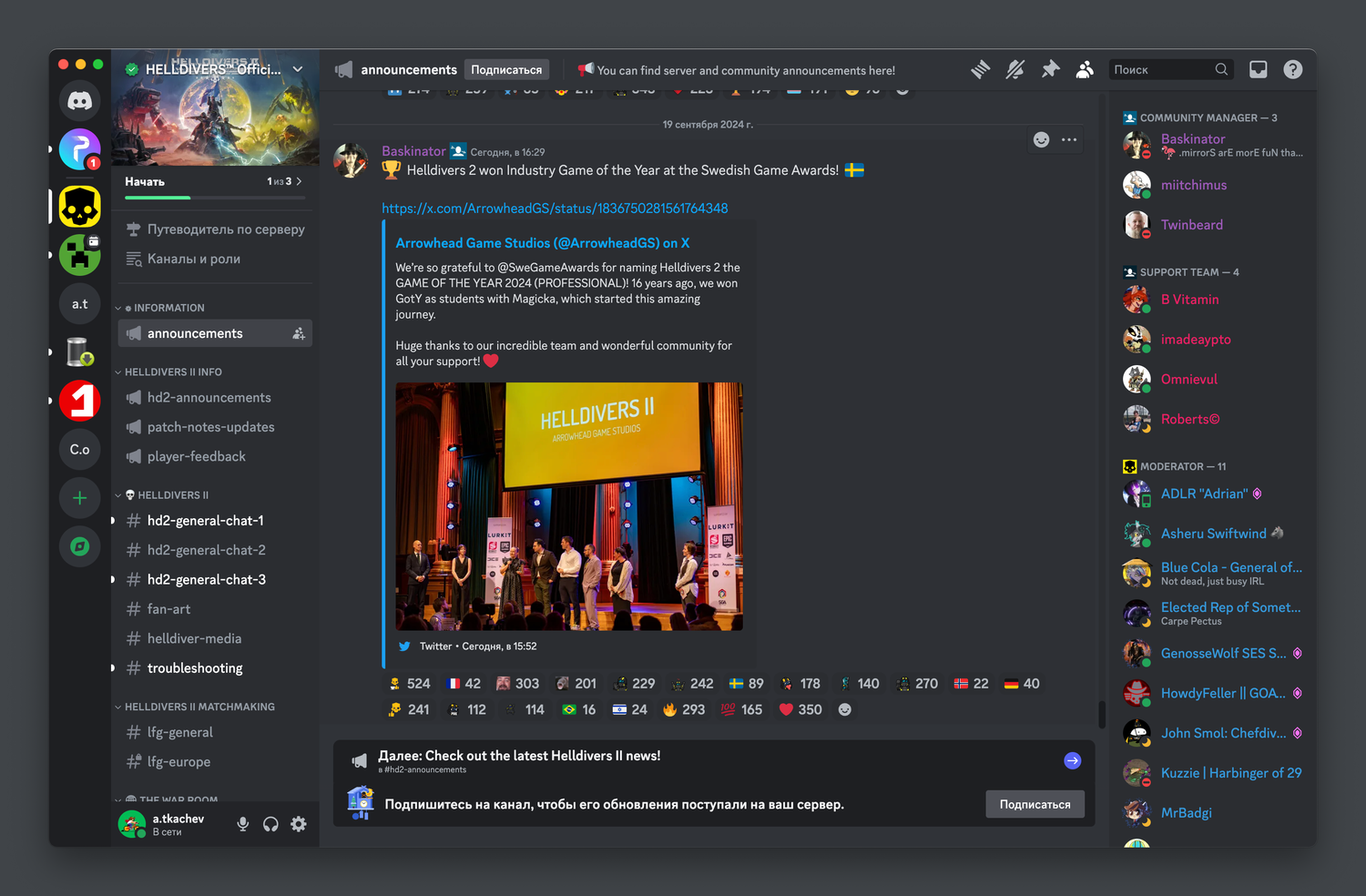Open Discord direct messages home
This screenshot has height=896, width=1366.
[x=80, y=100]
